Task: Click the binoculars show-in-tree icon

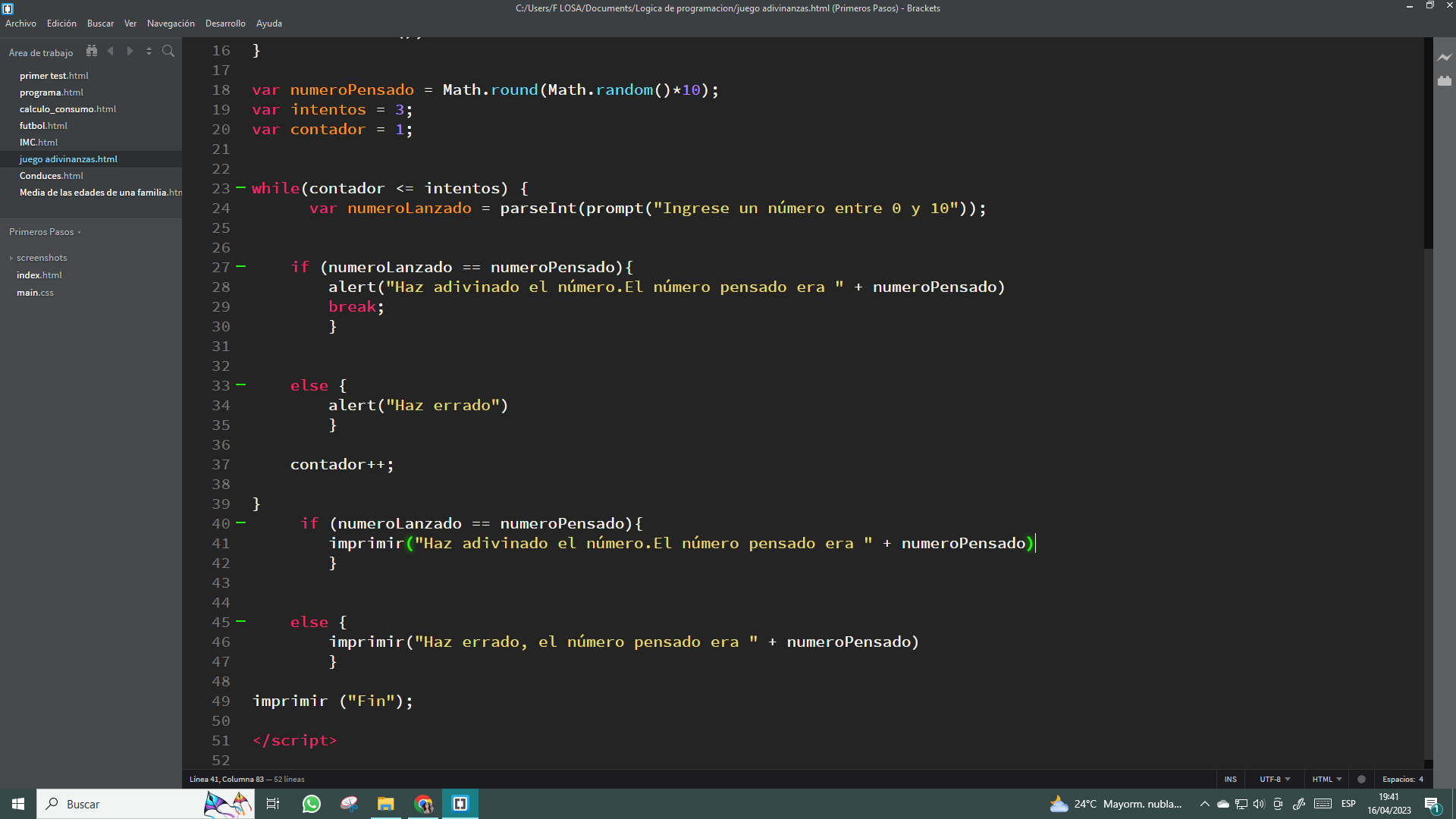Action: (92, 52)
